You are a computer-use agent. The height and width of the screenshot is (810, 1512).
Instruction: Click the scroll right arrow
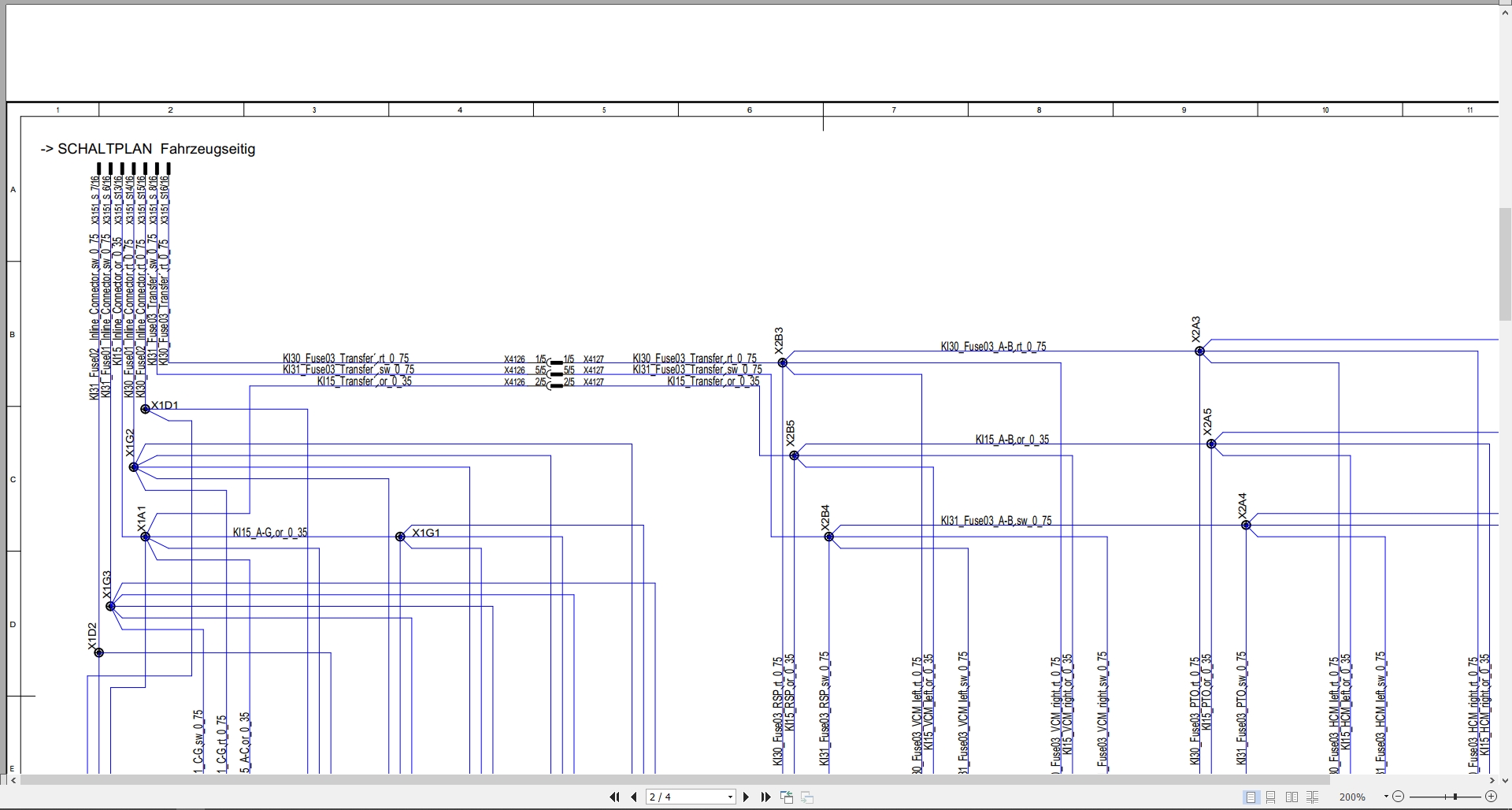[x=1492, y=780]
